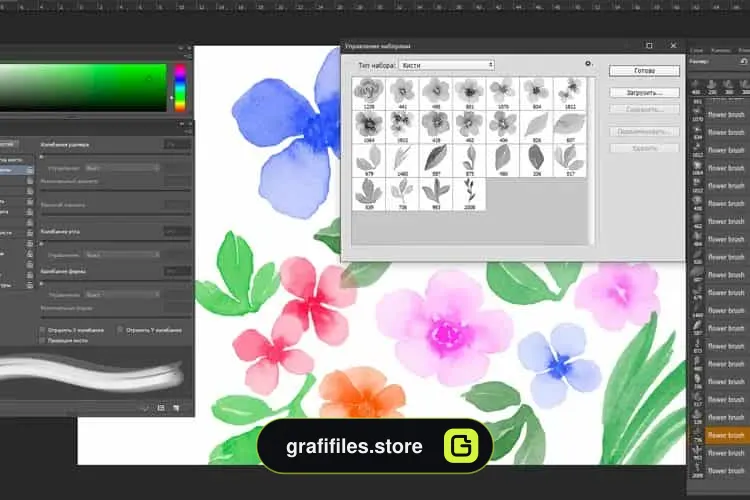Select the highlighted orange flower brush entry
The width and height of the screenshot is (750, 500).
click(x=719, y=435)
